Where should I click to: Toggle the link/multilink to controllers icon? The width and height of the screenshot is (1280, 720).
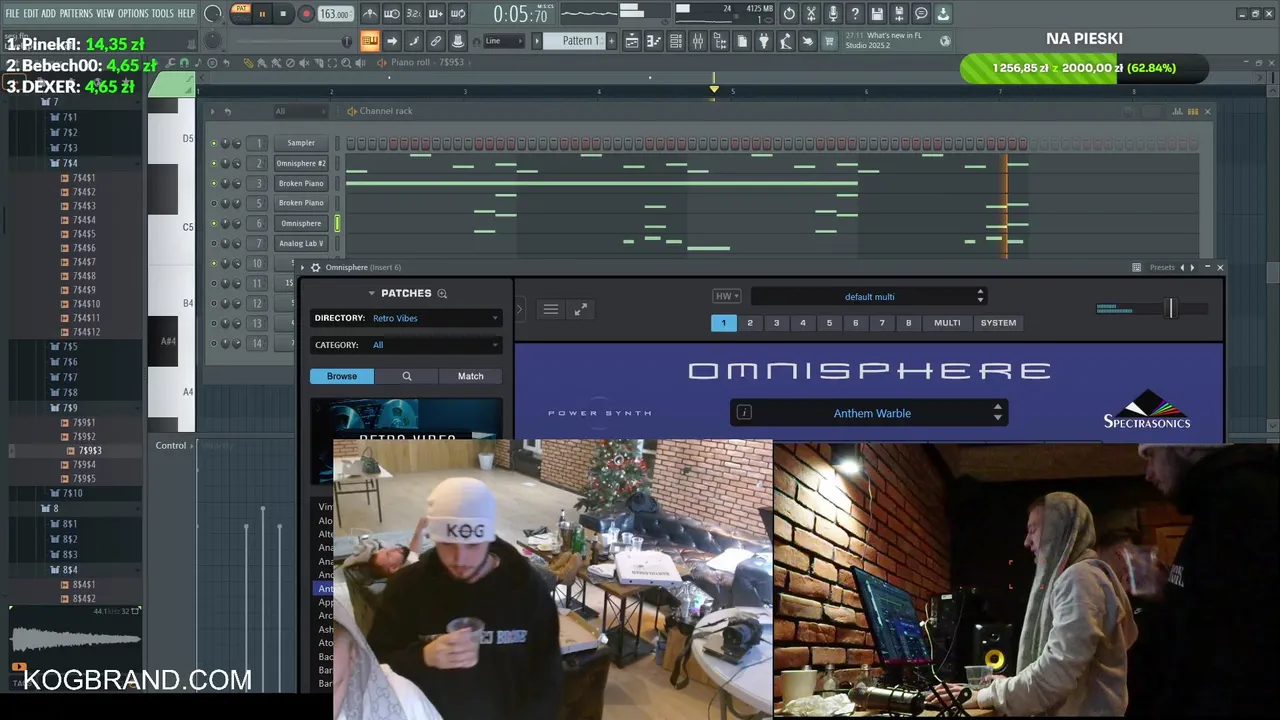436,41
